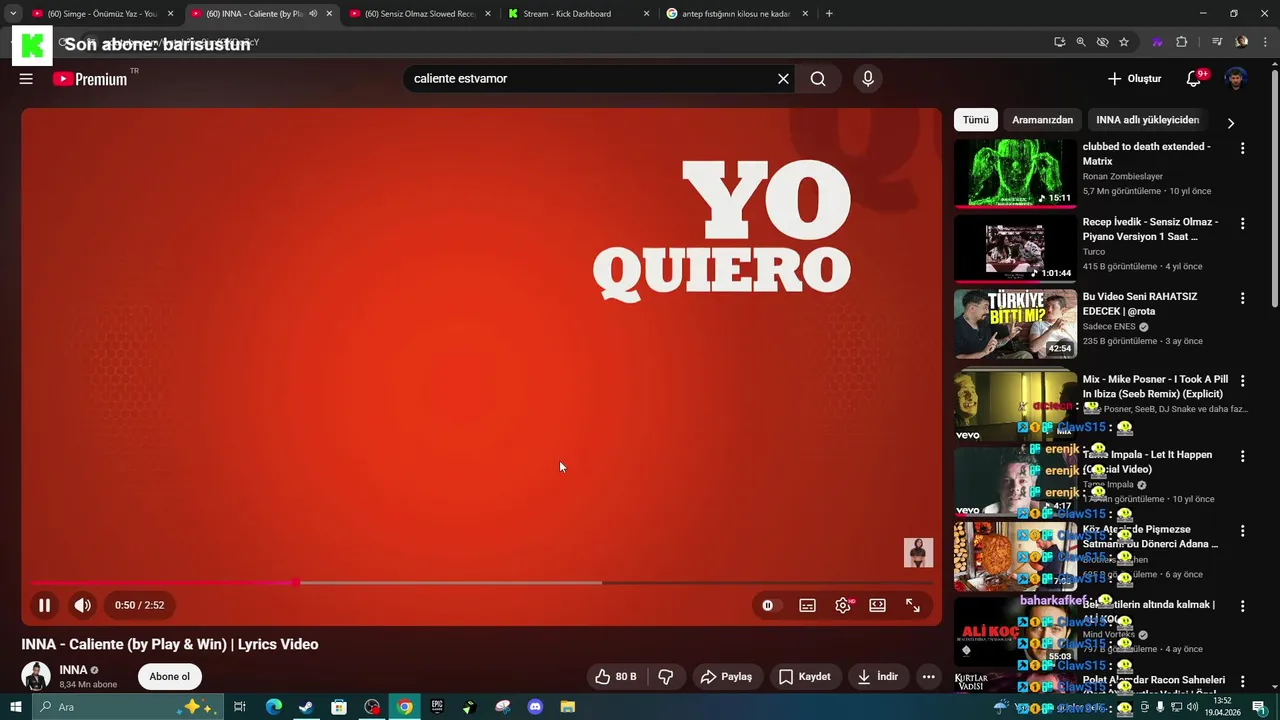Save video with Kaydet button

click(805, 677)
